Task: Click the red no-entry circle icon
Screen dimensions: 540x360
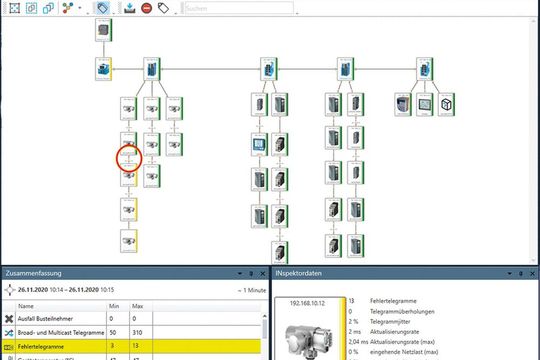Action: coord(147,8)
